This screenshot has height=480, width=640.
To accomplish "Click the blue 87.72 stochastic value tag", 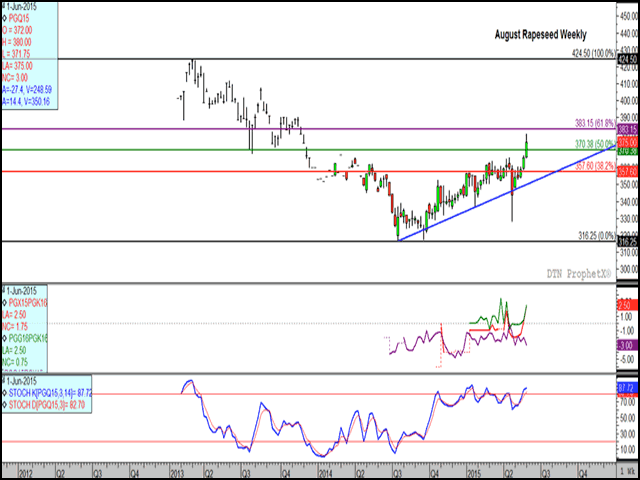I will click(x=628, y=387).
